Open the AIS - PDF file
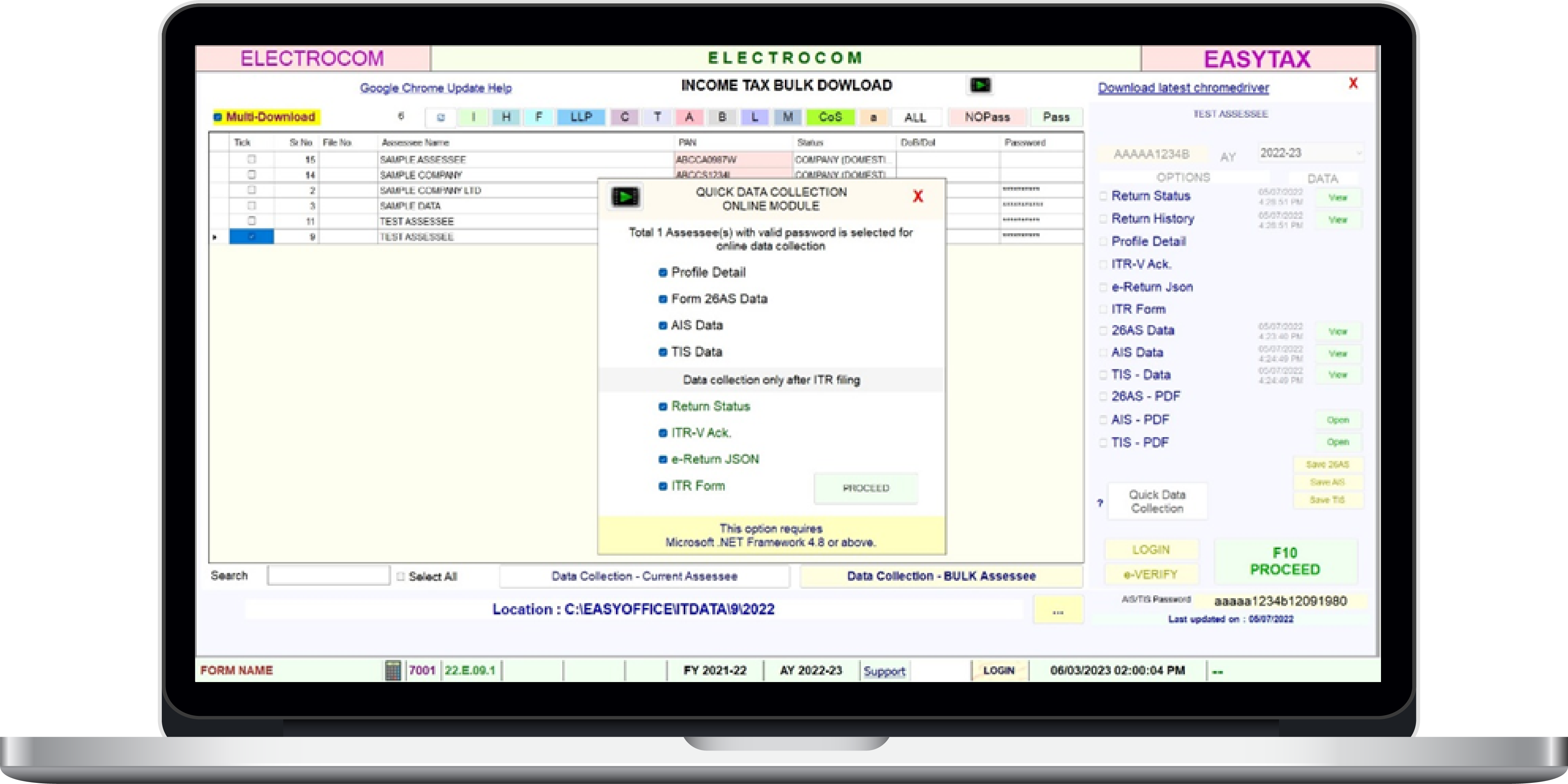 pos(1337,420)
